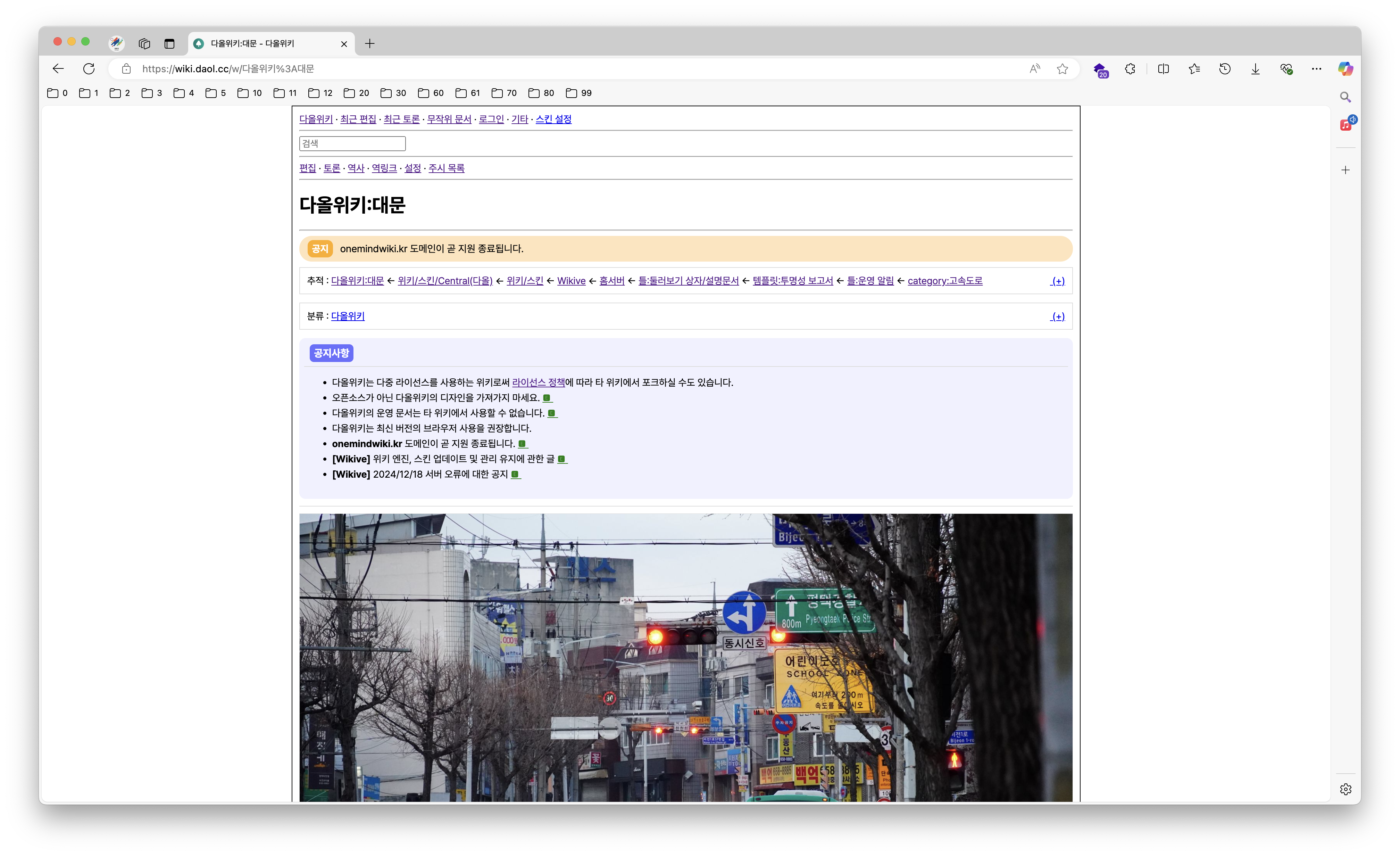1400x856 pixels.
Task: Open the green note icon after 사용할 수 없습니다
Action: point(552,413)
